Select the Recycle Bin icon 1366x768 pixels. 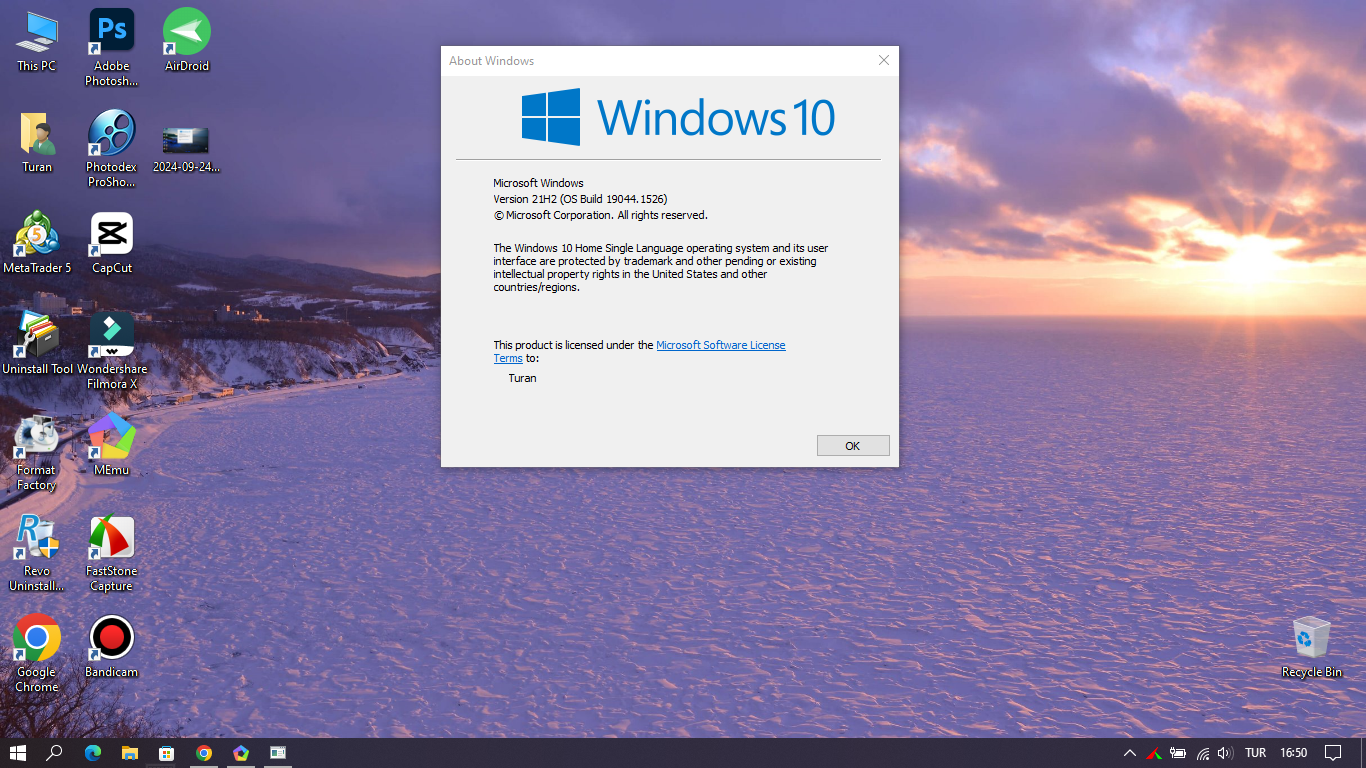[x=1311, y=647]
